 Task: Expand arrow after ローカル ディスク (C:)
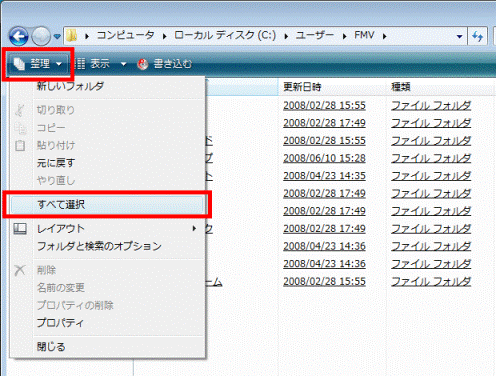click(x=286, y=36)
